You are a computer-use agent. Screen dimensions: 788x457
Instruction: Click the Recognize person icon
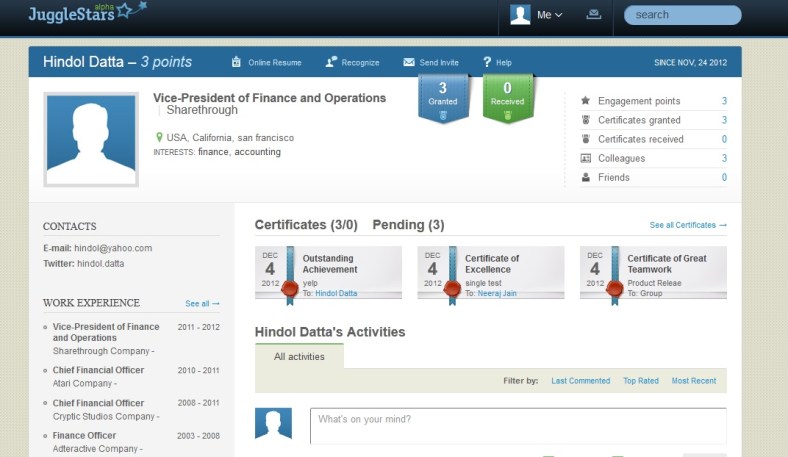[330, 62]
